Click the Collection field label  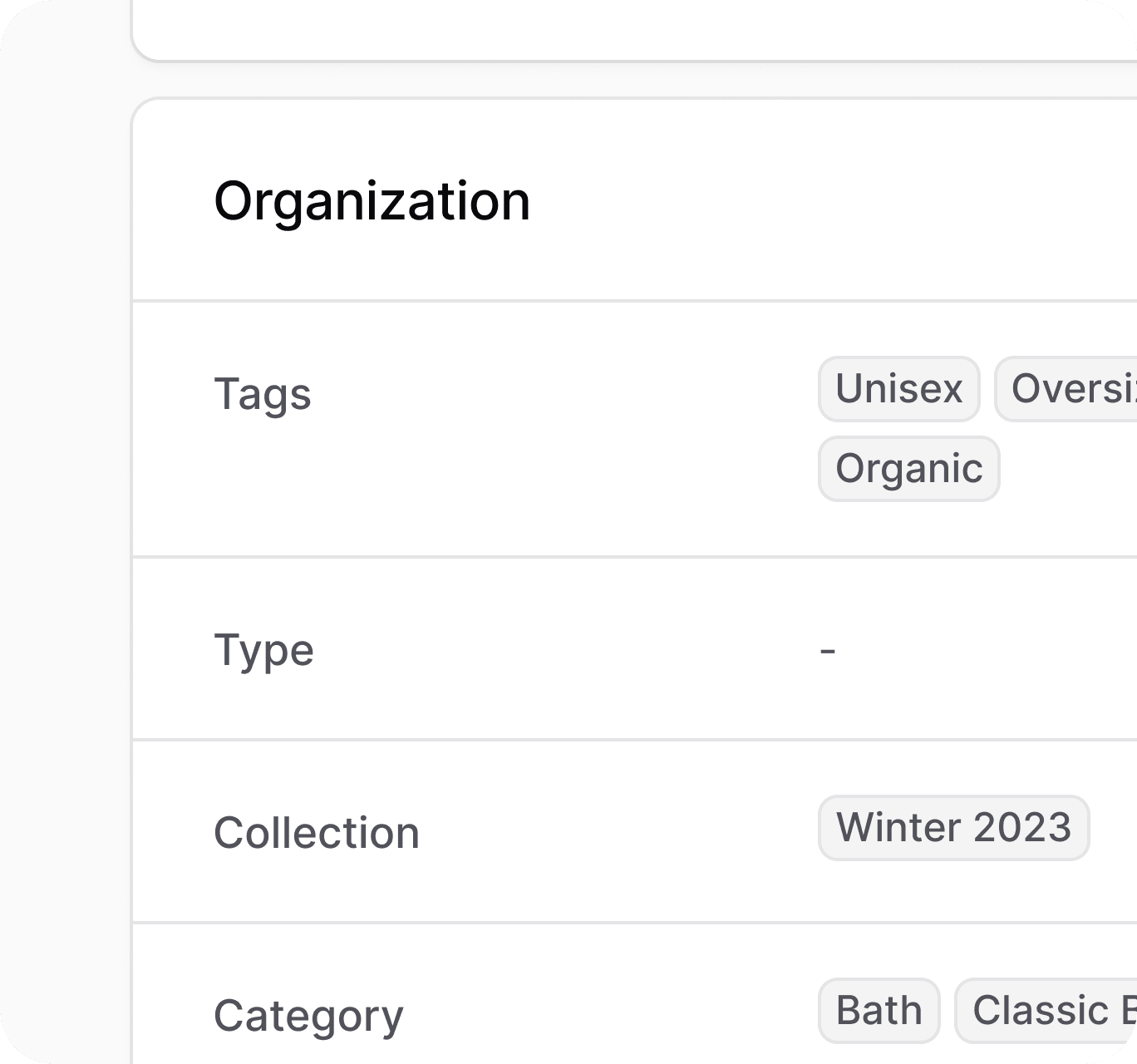(x=317, y=833)
